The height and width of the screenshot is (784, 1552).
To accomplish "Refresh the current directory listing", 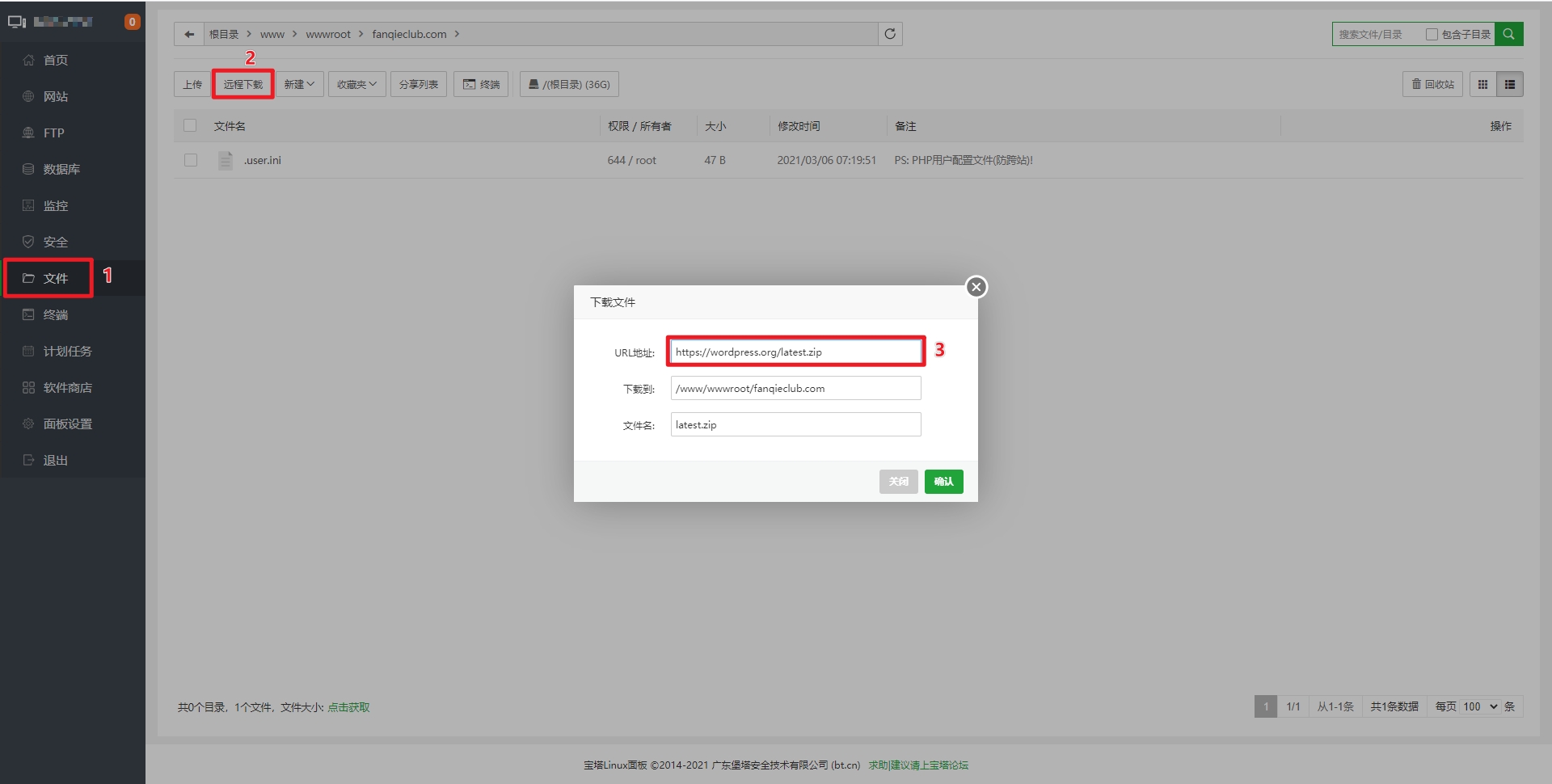I will click(x=890, y=34).
